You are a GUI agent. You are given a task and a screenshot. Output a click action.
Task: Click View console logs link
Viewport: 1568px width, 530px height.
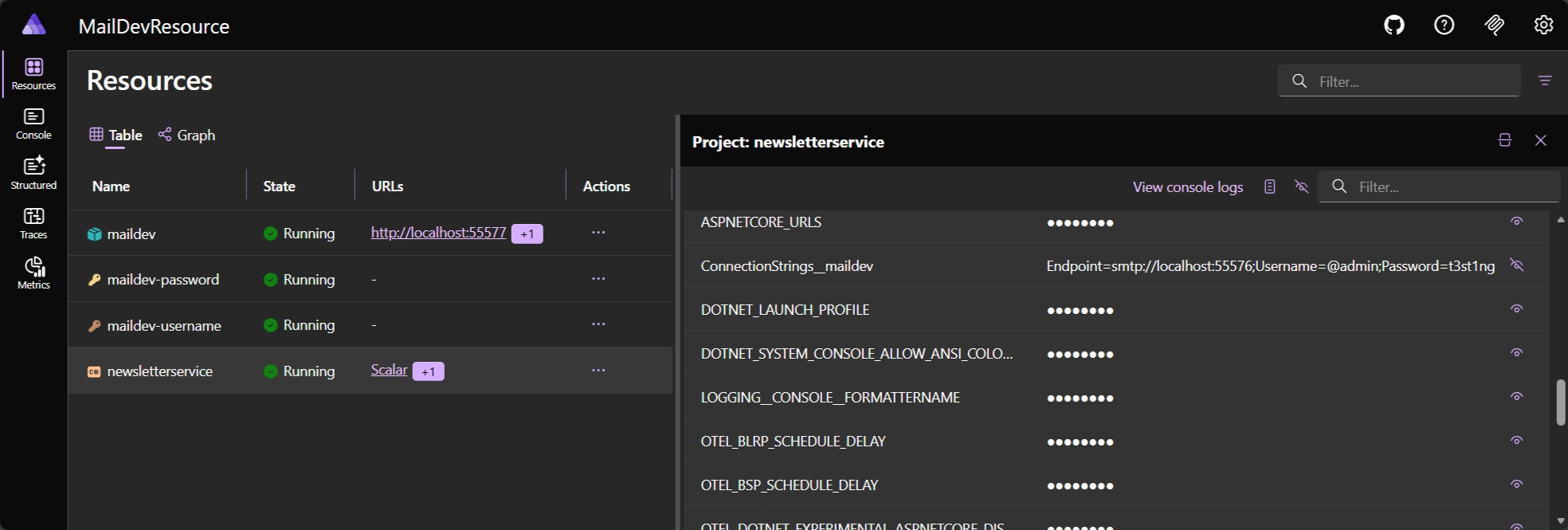[1188, 186]
